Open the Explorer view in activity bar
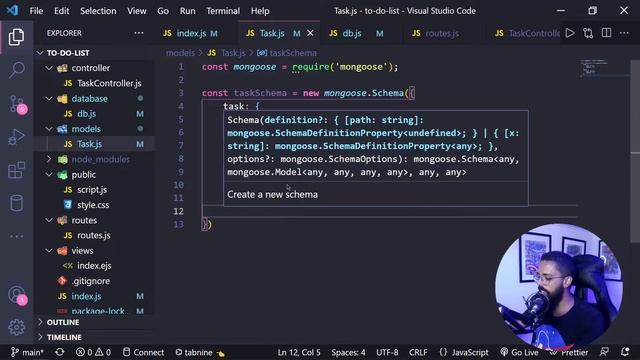 click(x=16, y=37)
